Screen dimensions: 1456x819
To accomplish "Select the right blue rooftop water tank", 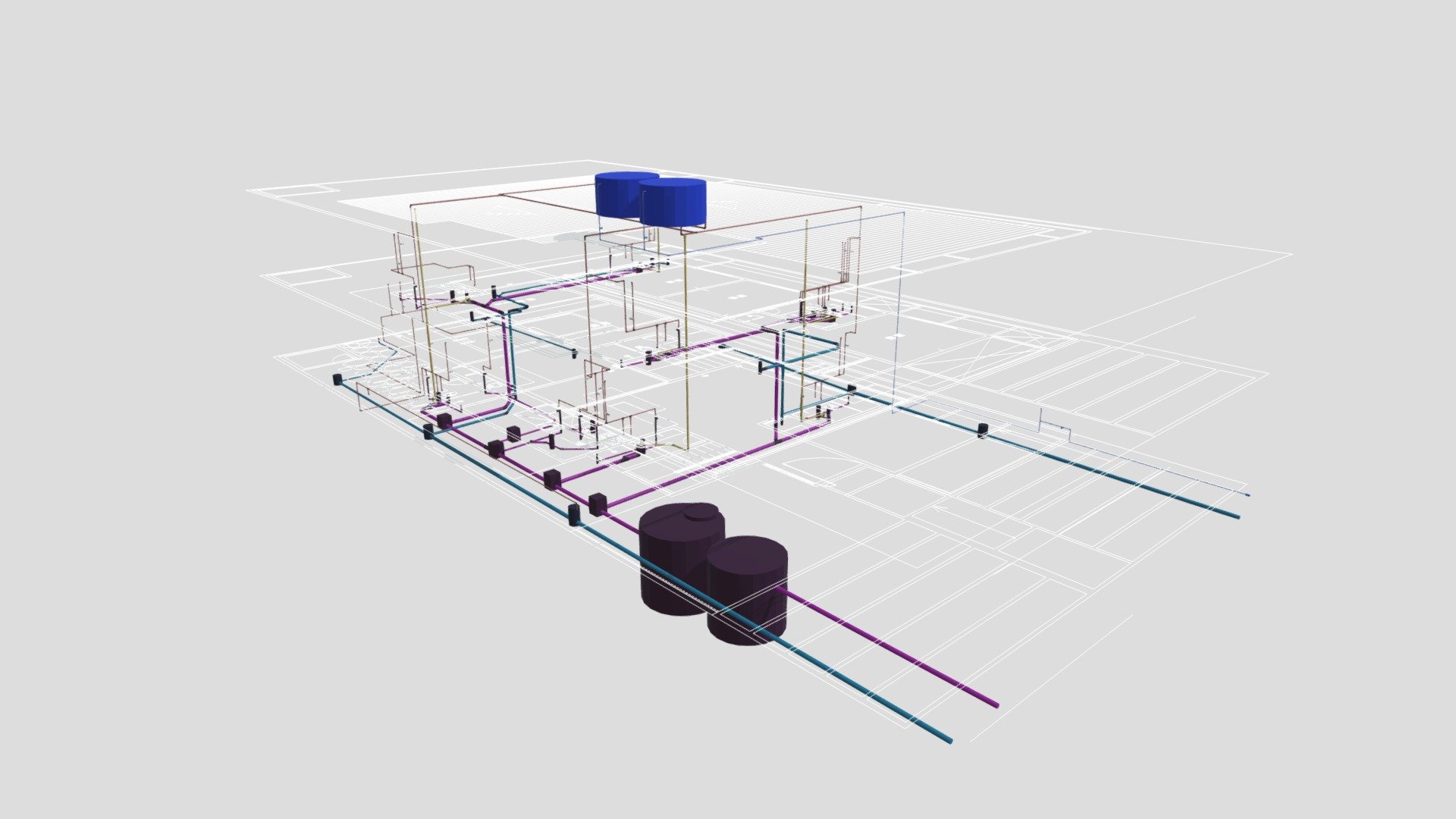I will 673,202.
